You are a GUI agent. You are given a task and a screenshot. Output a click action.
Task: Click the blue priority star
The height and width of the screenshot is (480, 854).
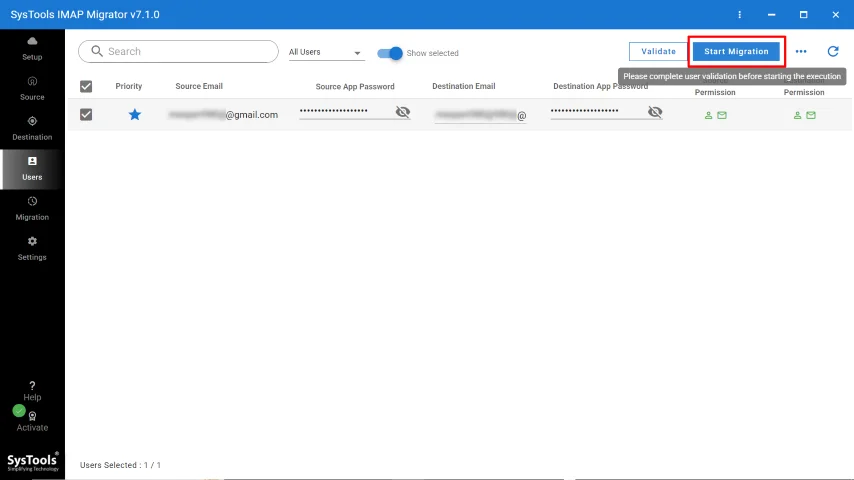135,114
